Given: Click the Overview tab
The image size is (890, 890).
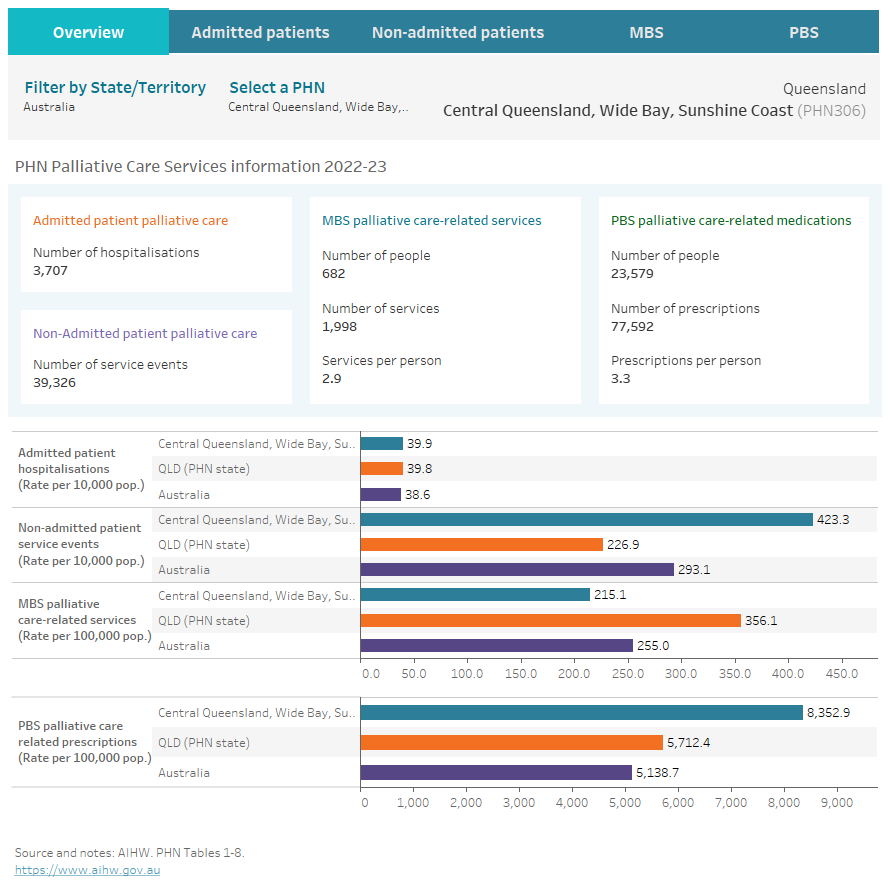Looking at the screenshot, I should coord(88,33).
